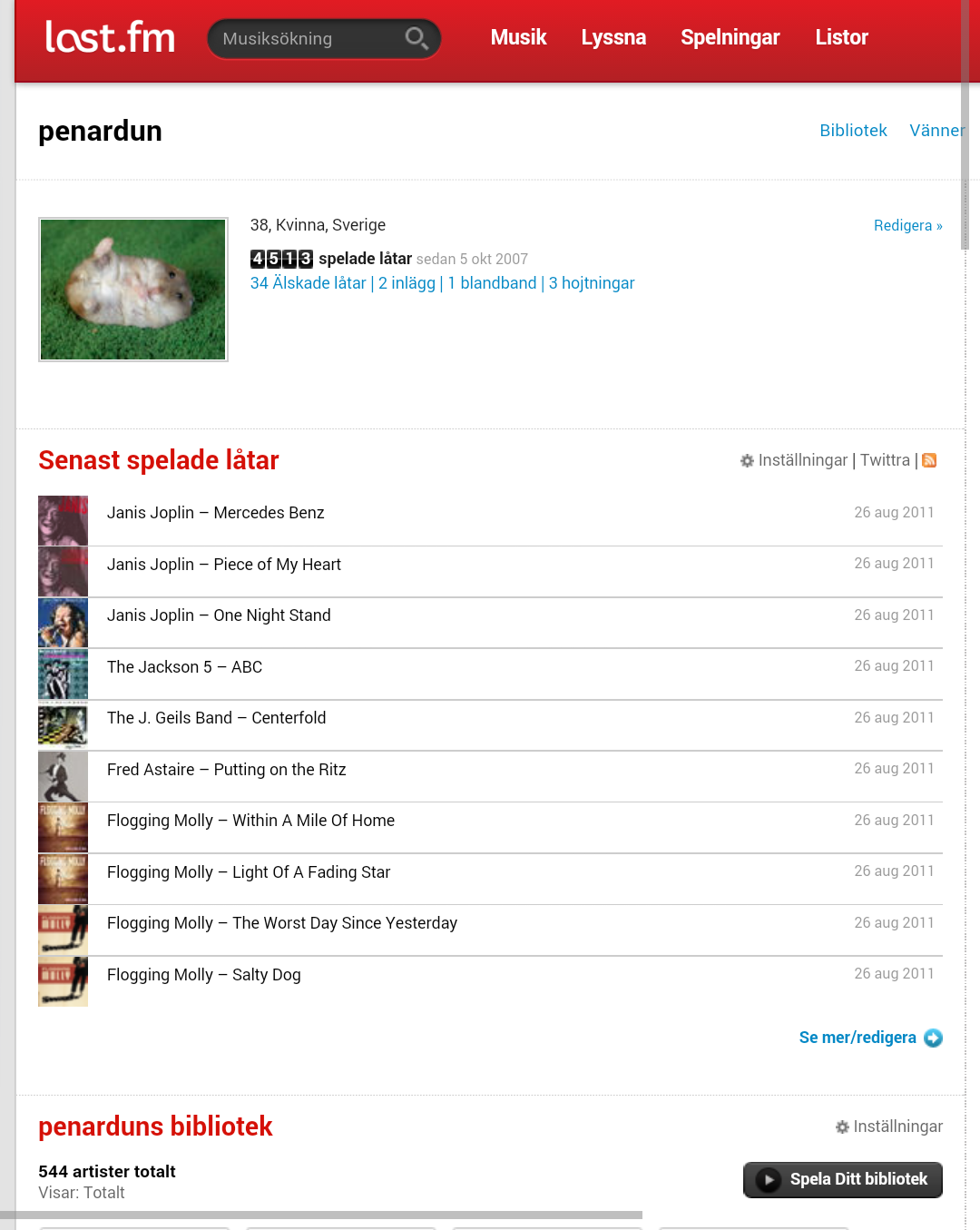Open the Flogging Molly – Salty Dog track
This screenshot has height=1230, width=980.
[x=204, y=975]
